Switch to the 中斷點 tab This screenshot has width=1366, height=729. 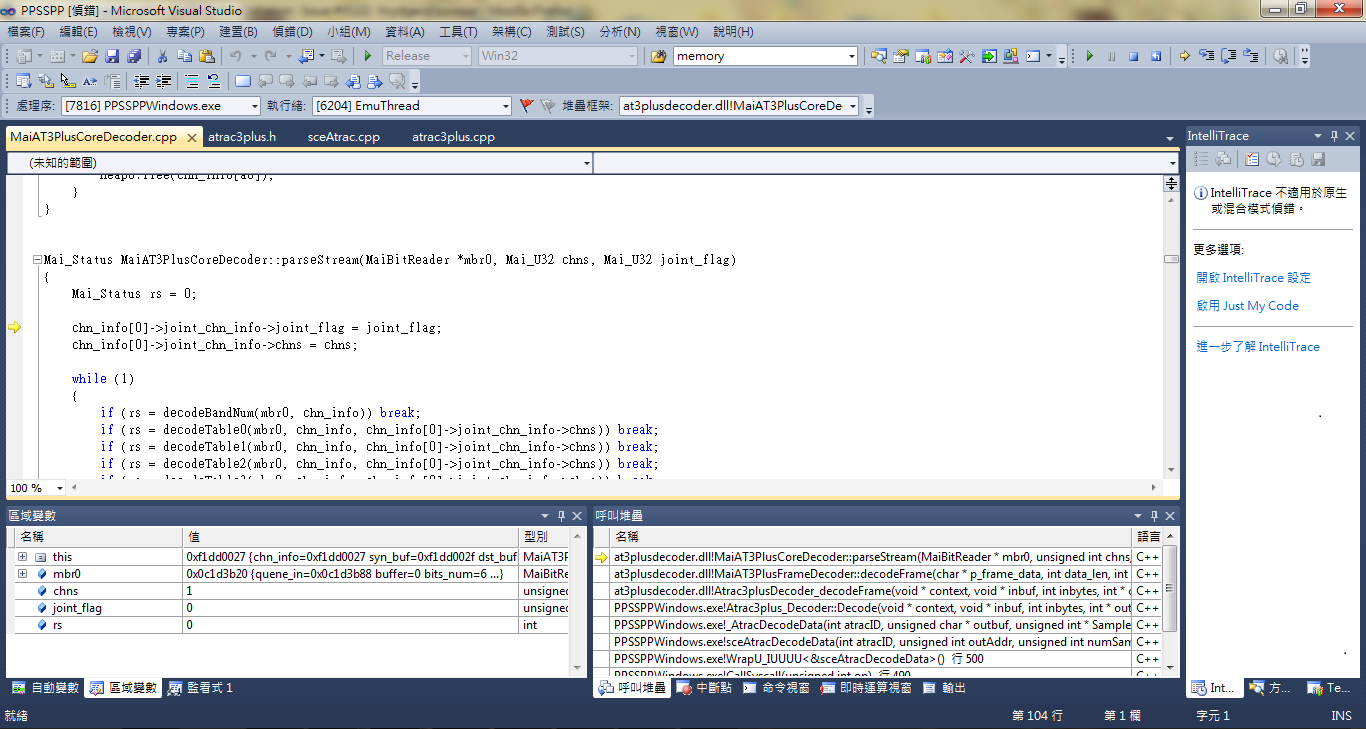703,688
